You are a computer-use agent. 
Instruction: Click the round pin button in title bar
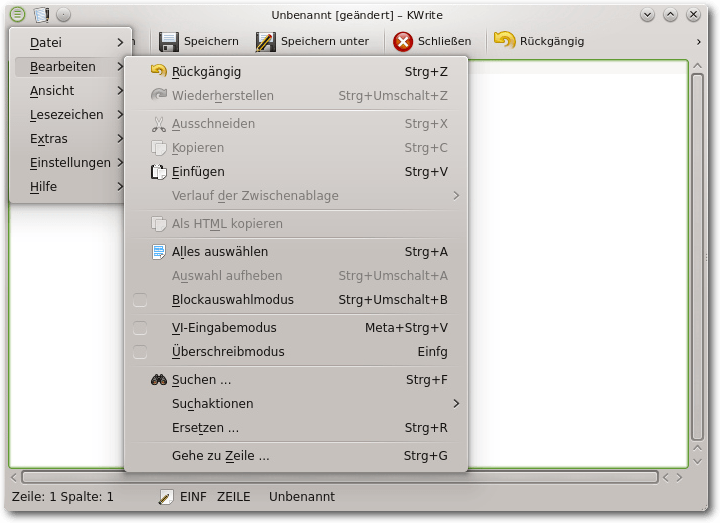click(63, 15)
